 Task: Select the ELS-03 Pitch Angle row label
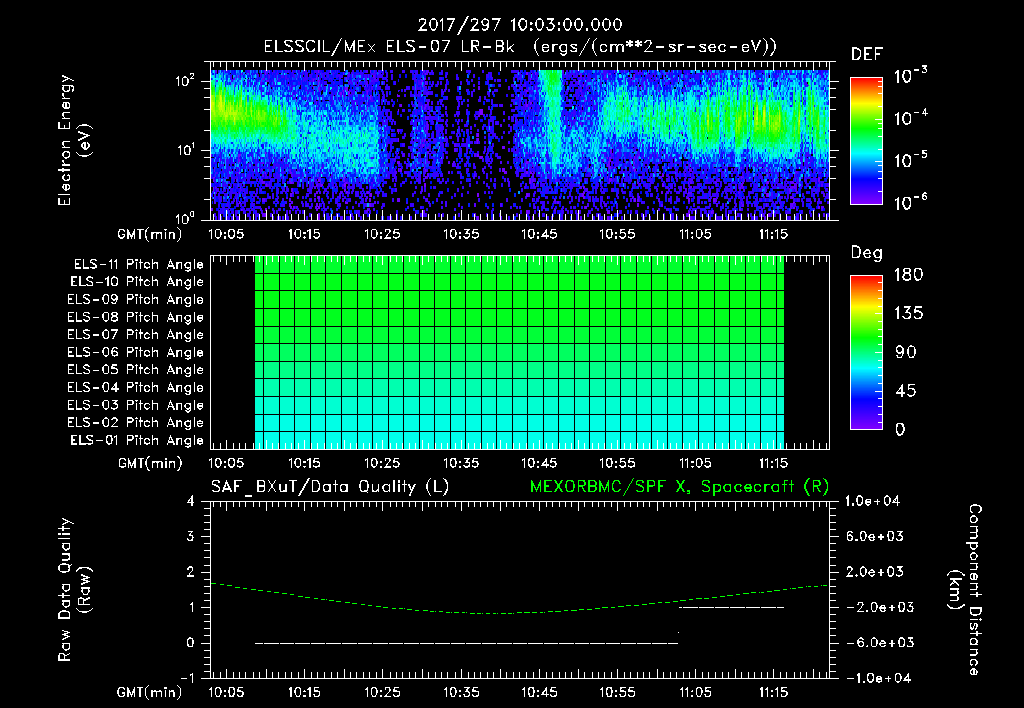click(x=136, y=405)
